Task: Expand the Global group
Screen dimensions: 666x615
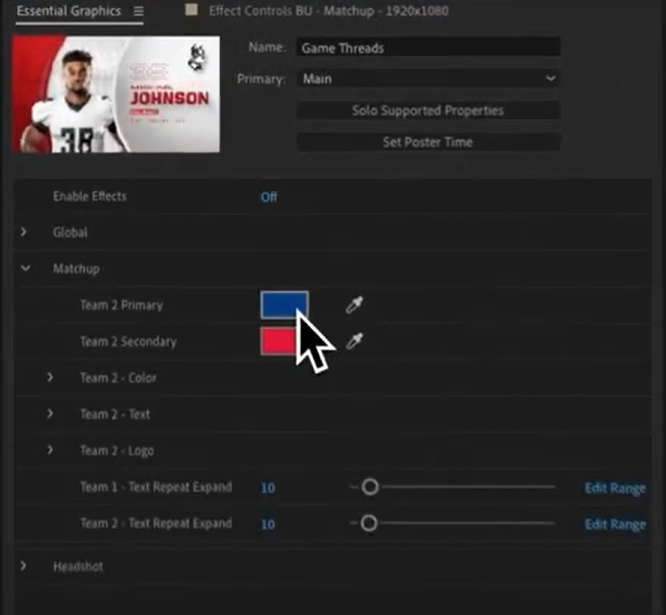Action: click(24, 233)
